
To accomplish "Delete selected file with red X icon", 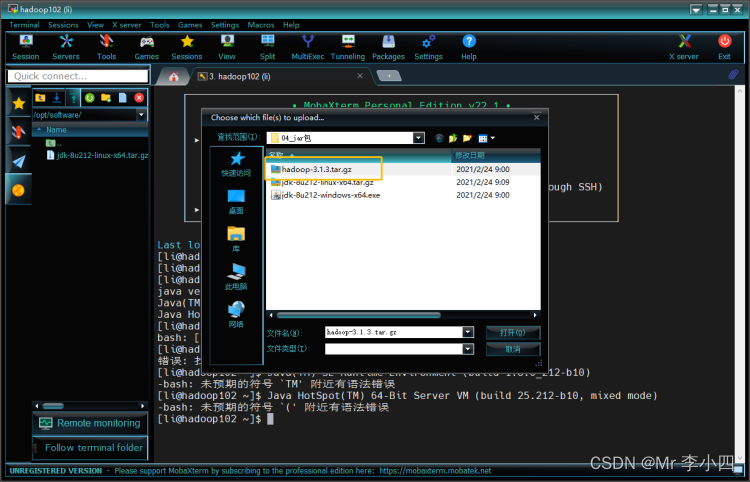I will (139, 98).
